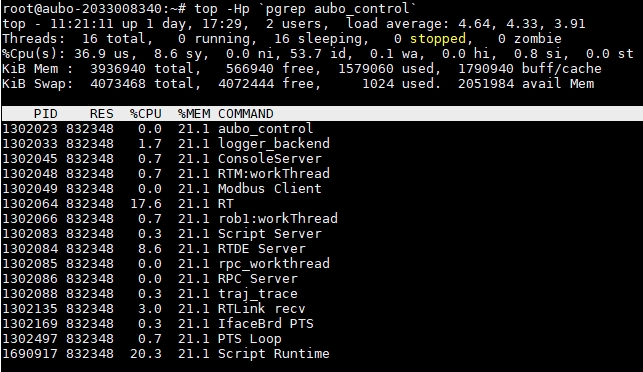
Task: Select PID 1302064
Action: click(30, 204)
